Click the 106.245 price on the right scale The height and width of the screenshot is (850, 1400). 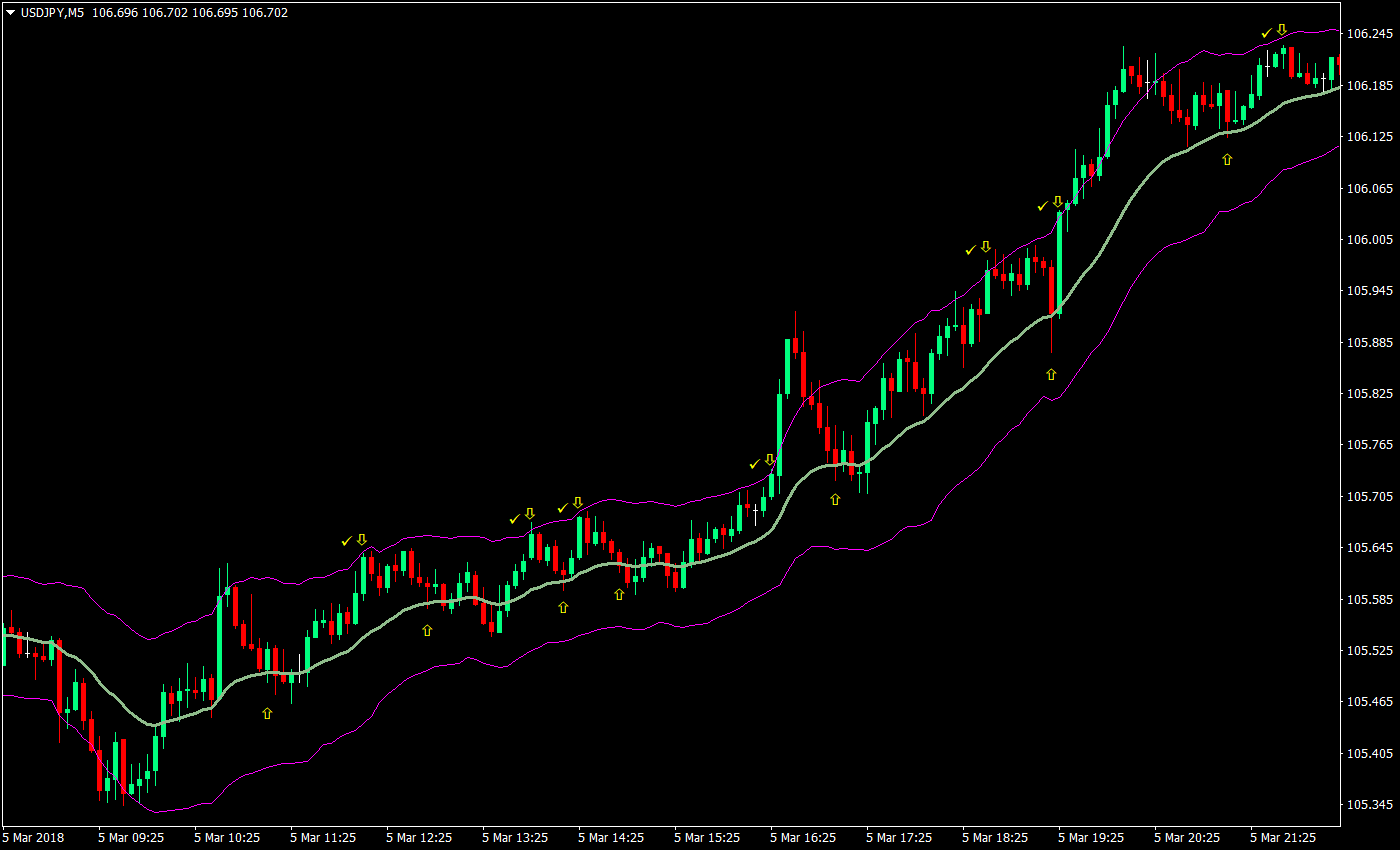[x=1368, y=31]
